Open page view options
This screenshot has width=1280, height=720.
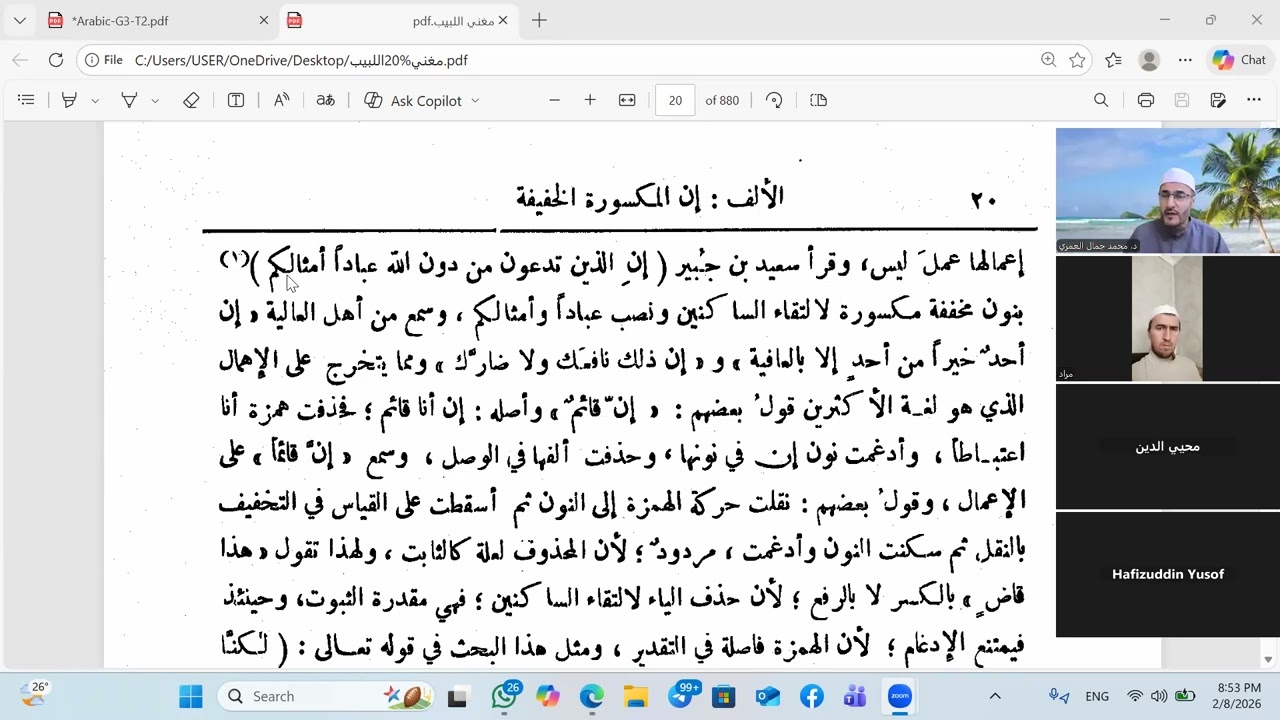click(x=818, y=100)
